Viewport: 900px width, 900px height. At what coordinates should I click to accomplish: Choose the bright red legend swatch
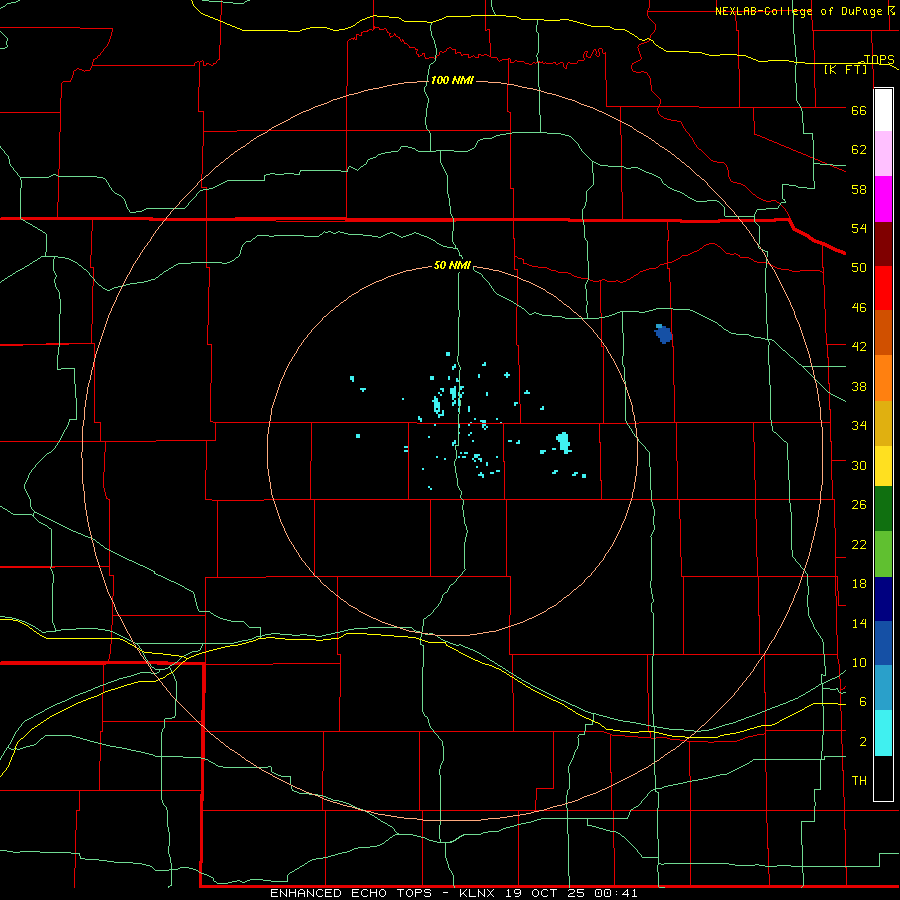pos(883,288)
